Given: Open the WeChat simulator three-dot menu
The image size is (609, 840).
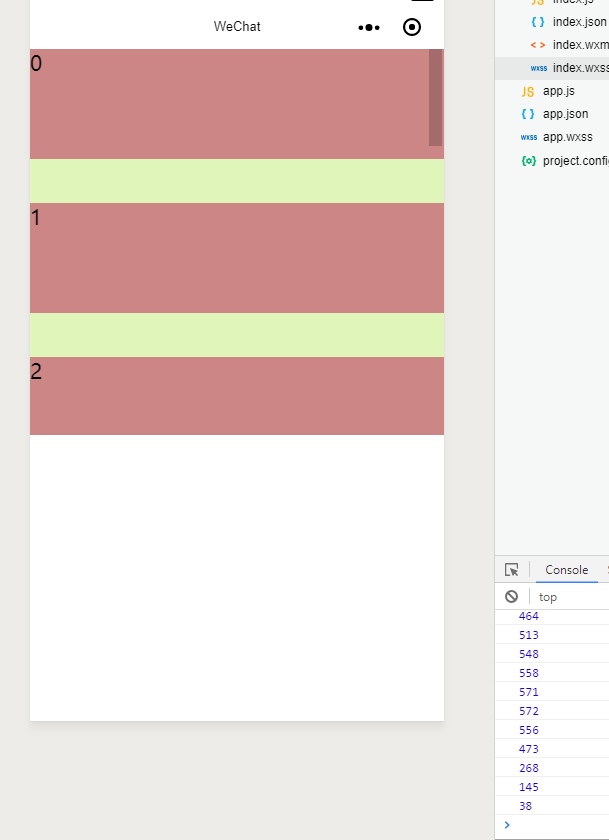Looking at the screenshot, I should coord(369,27).
